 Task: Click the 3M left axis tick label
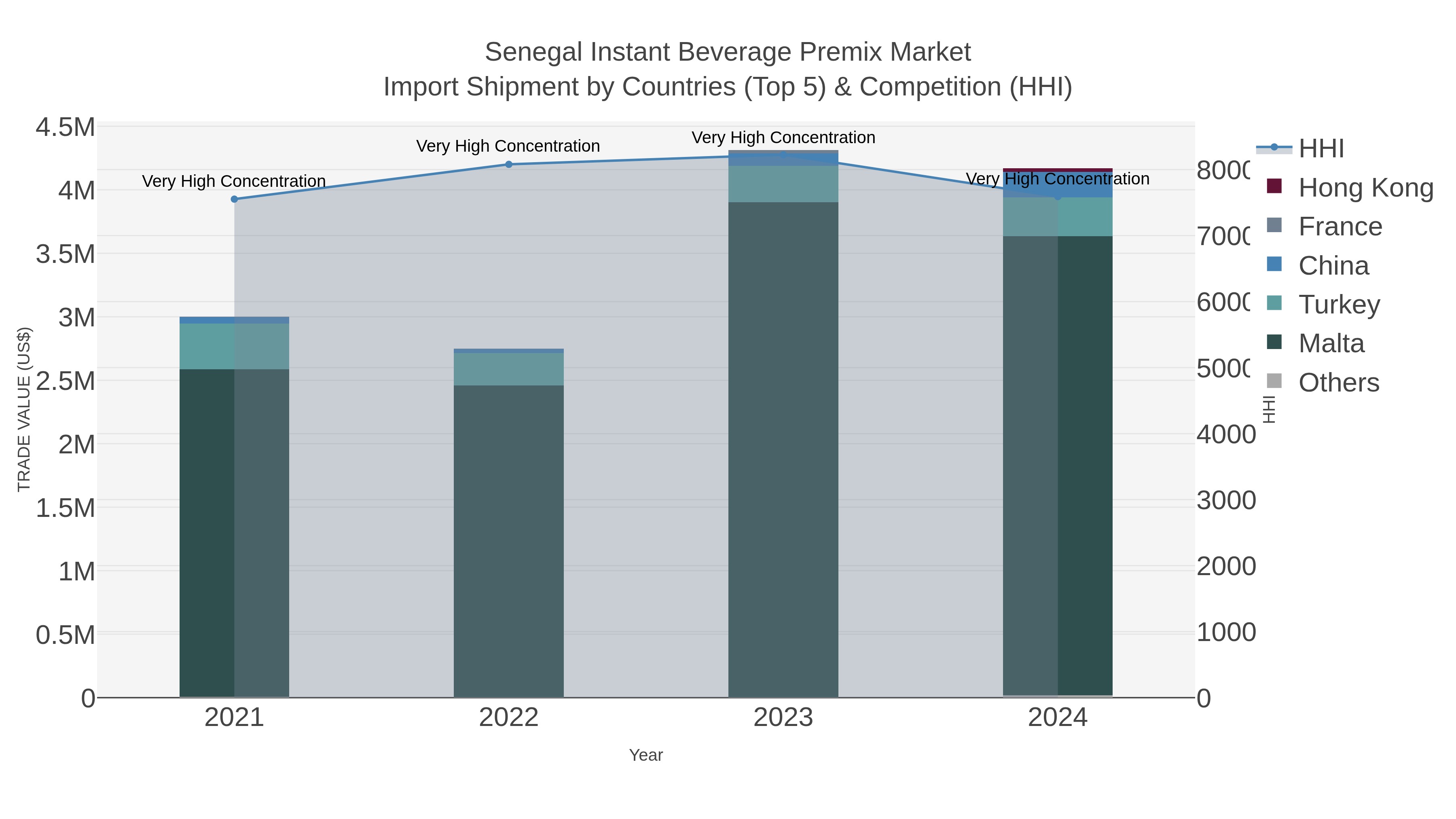coord(77,317)
